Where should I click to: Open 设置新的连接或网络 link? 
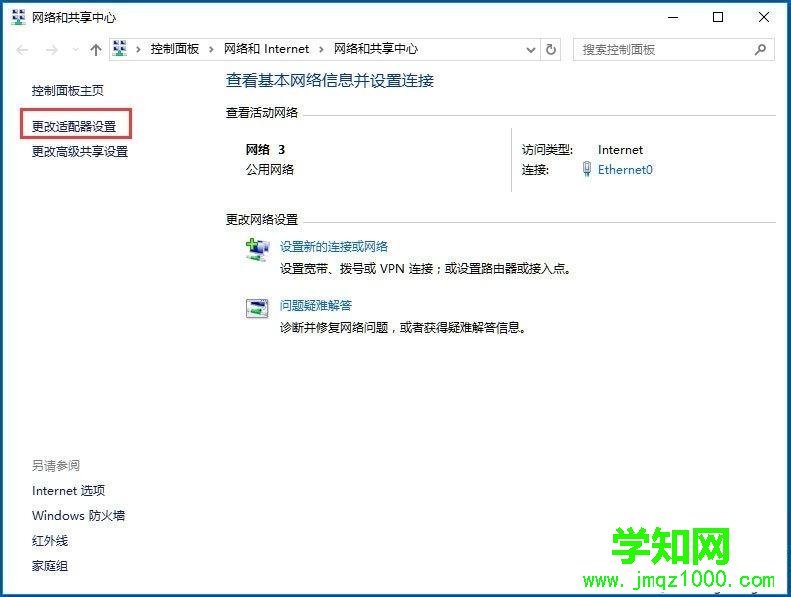[x=333, y=246]
